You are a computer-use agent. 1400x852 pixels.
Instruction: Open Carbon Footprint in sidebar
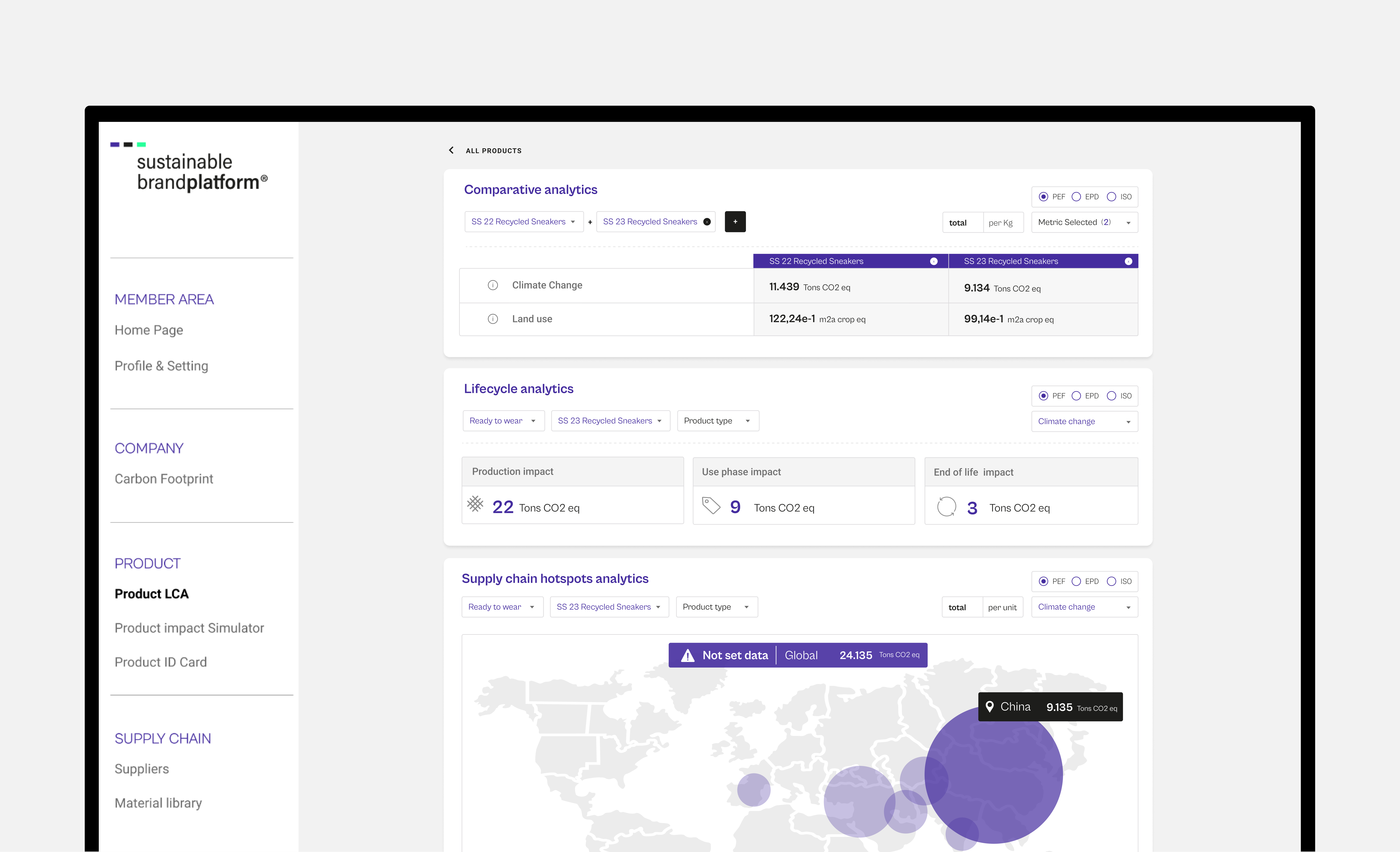pyautogui.click(x=164, y=479)
